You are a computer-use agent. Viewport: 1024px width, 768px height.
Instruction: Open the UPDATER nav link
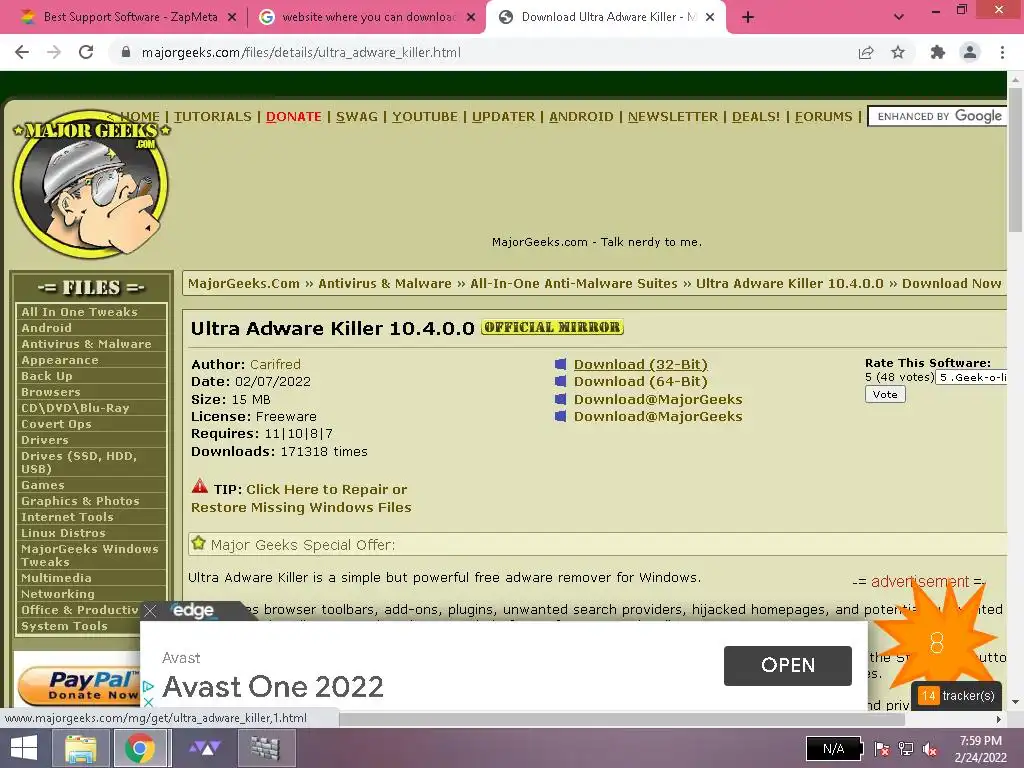504,117
